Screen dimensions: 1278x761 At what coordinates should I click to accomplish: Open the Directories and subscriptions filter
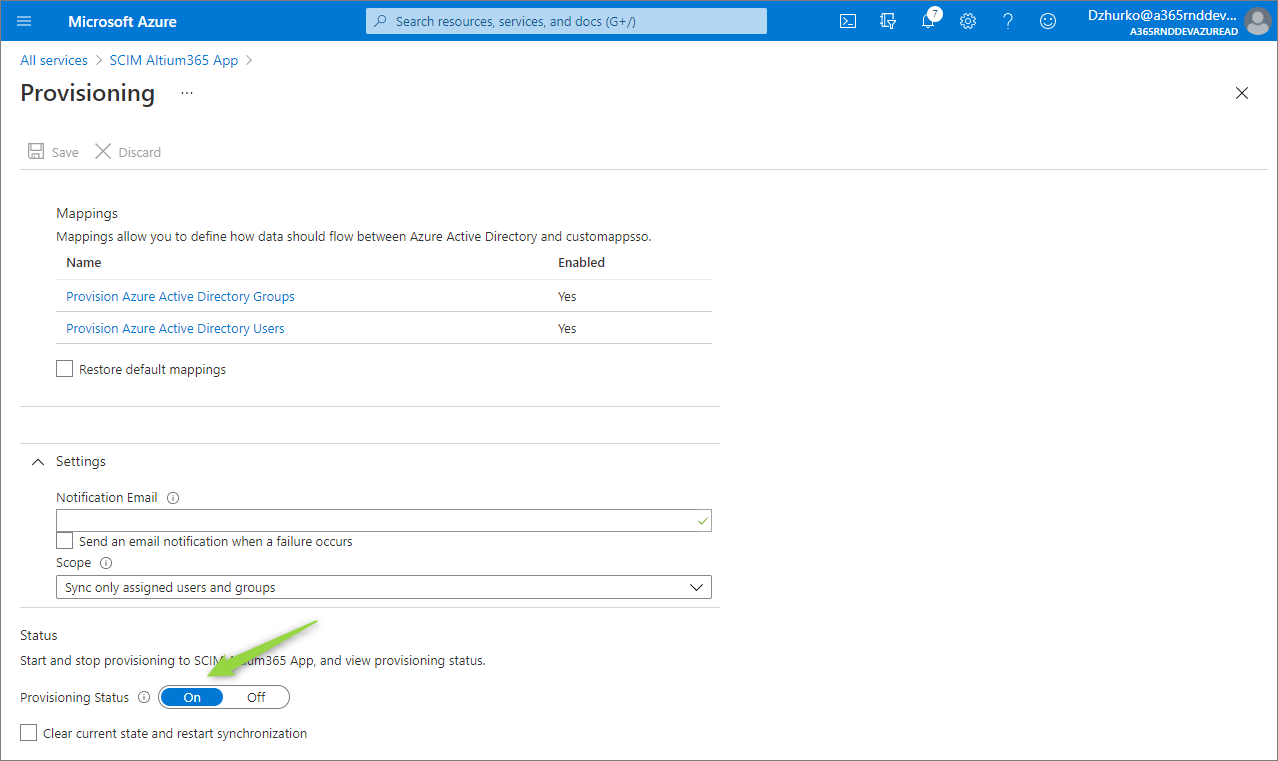click(x=888, y=21)
